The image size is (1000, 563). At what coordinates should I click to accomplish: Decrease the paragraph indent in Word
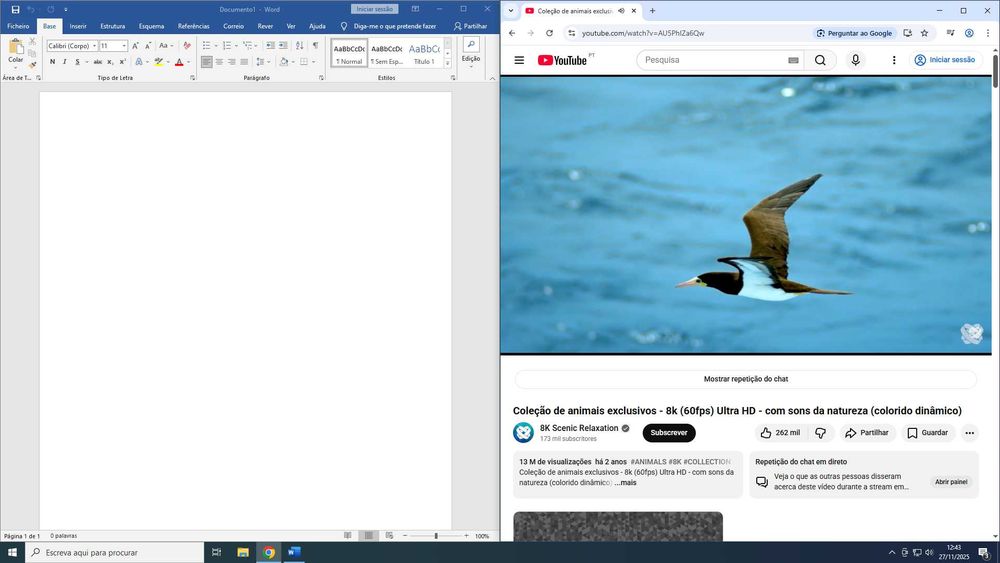(270, 46)
